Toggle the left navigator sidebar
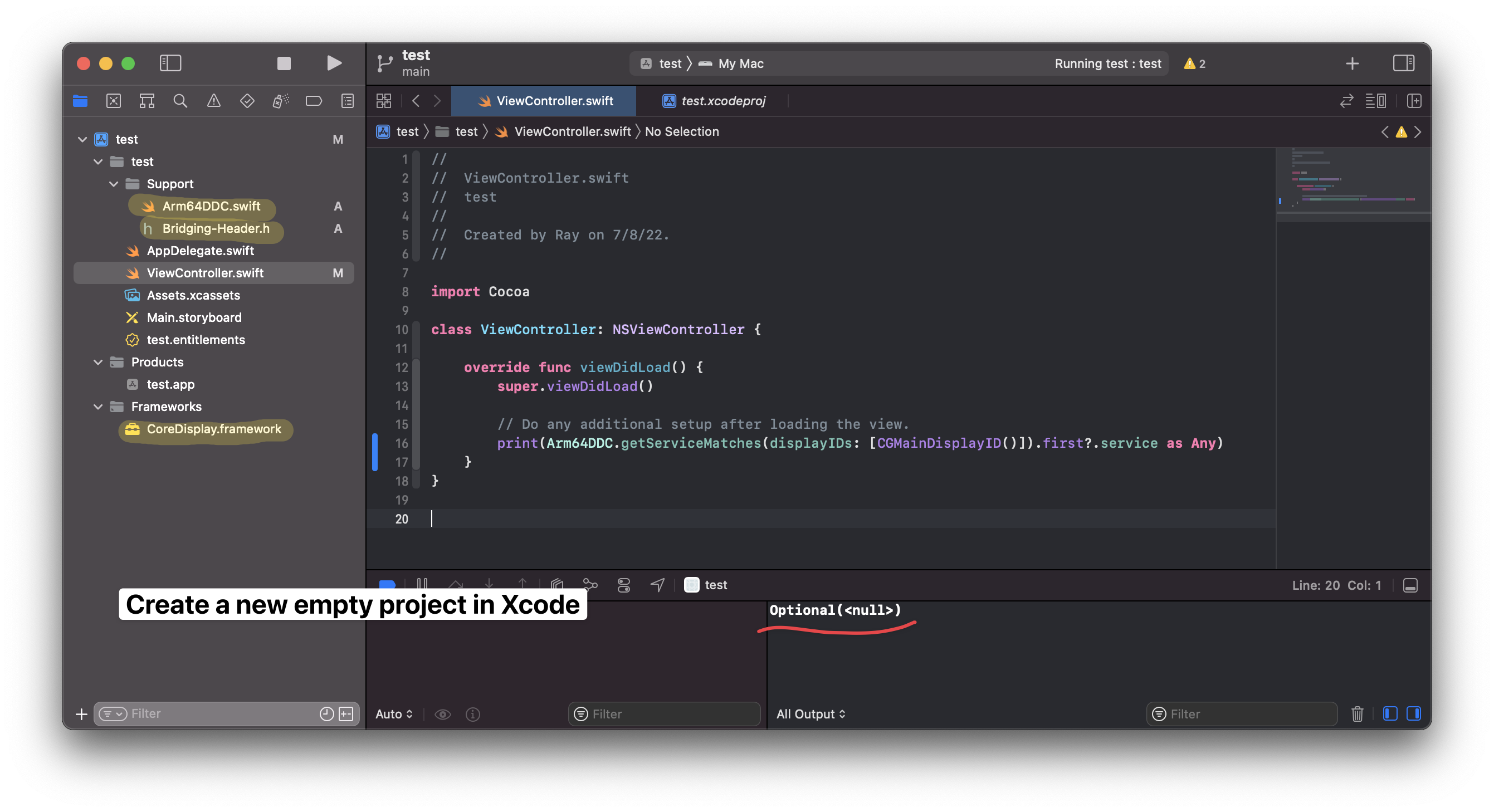1494x812 pixels. [170, 62]
